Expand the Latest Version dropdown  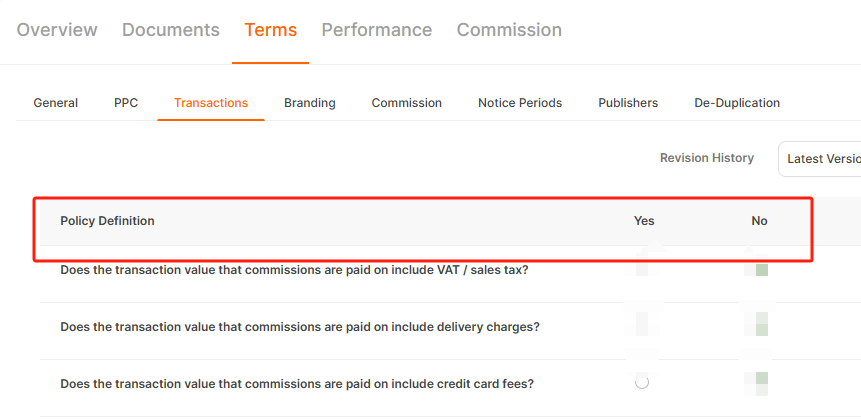point(820,159)
